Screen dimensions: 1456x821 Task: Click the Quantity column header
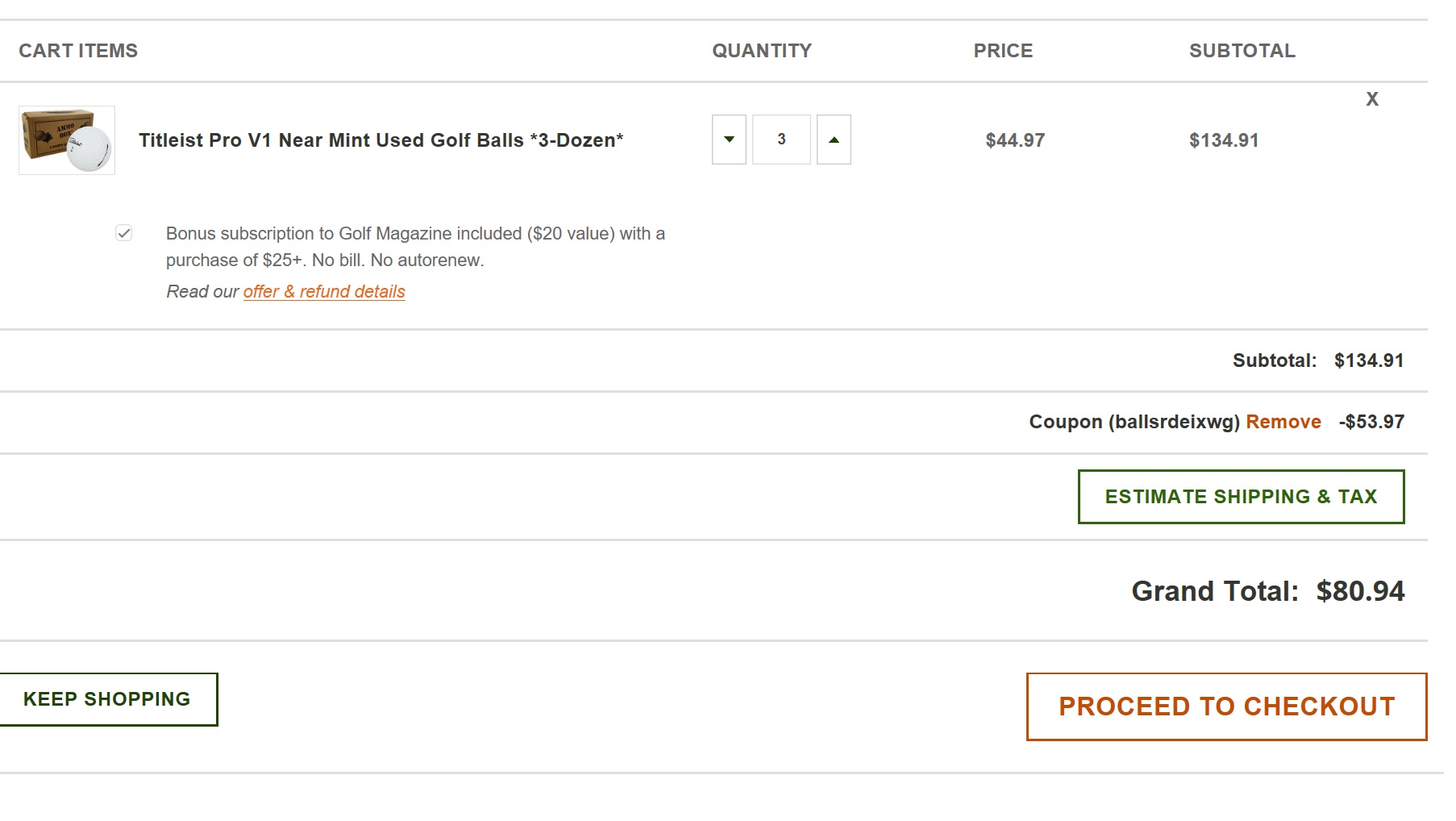(x=762, y=51)
